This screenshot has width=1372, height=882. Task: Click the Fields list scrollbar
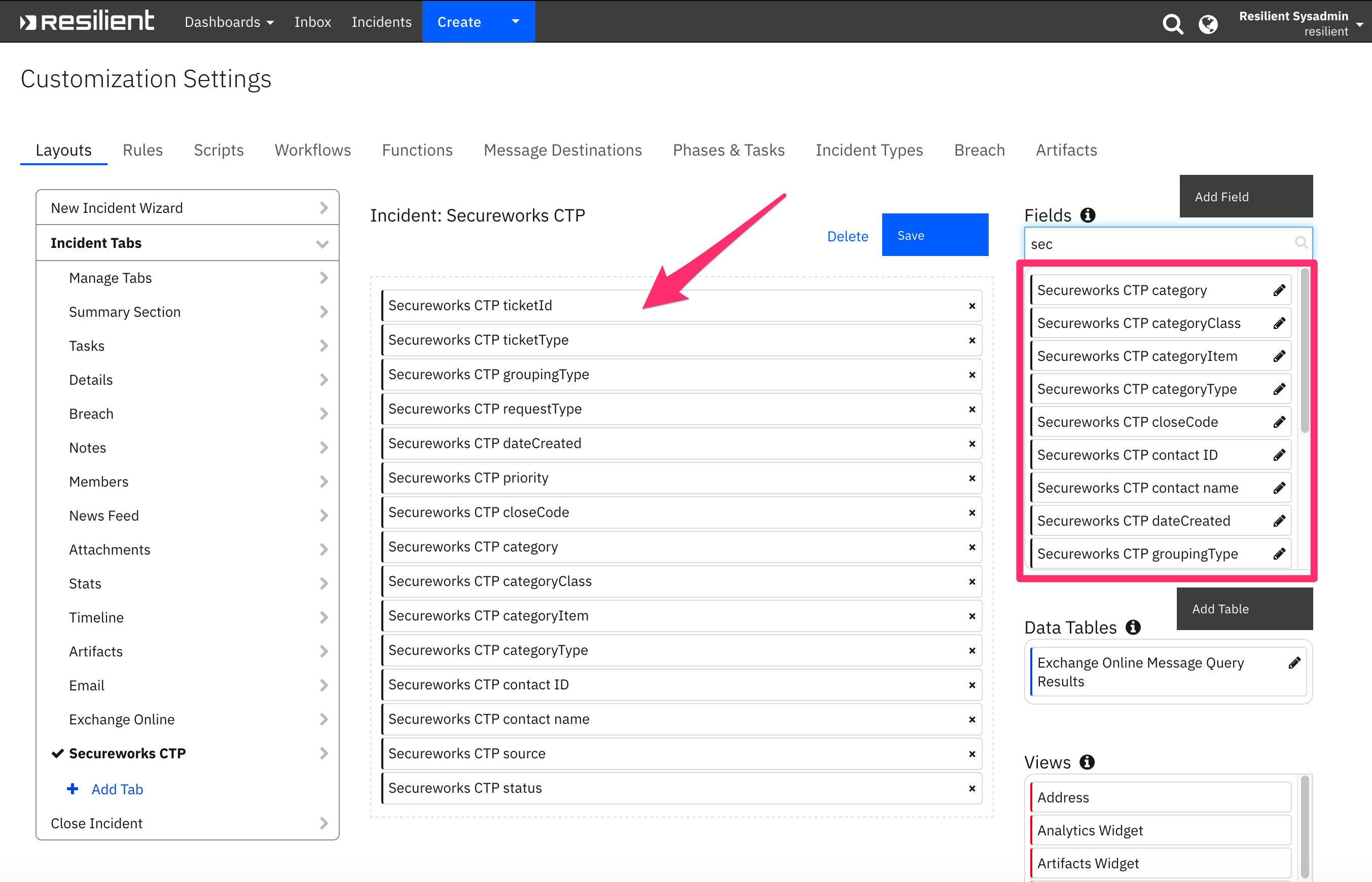(1305, 350)
